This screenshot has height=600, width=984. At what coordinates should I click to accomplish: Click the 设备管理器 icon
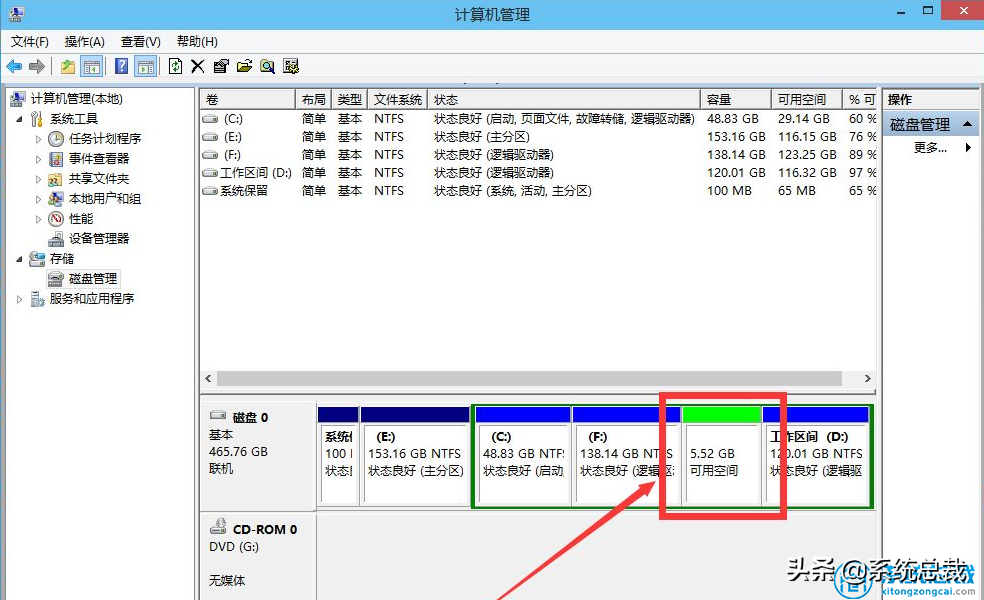[x=56, y=238]
